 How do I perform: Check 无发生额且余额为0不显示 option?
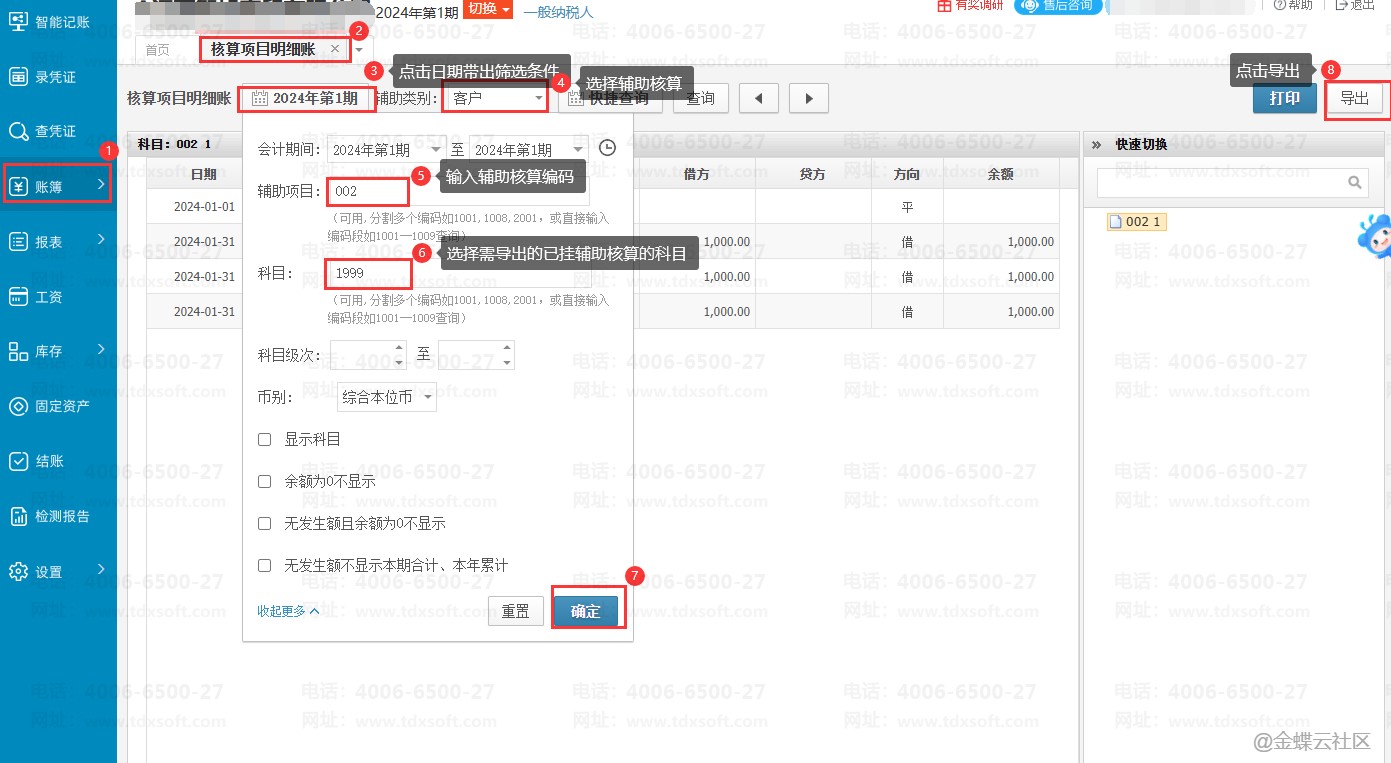pos(265,523)
